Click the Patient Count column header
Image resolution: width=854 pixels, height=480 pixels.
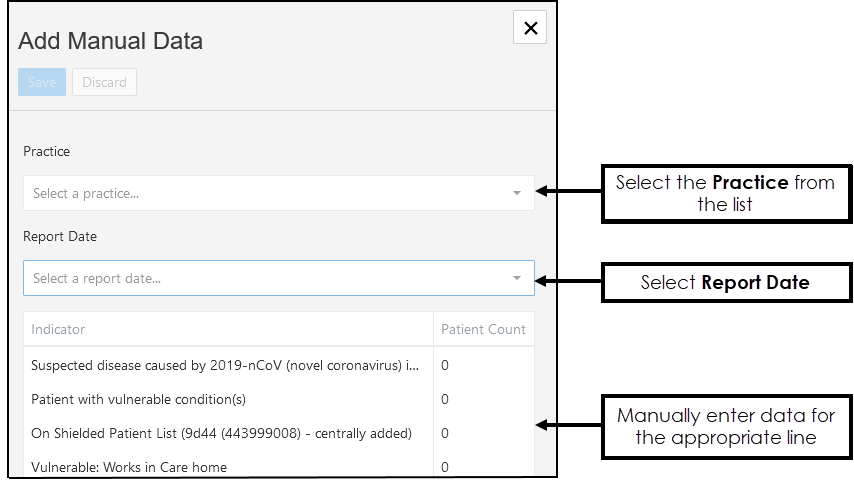(483, 329)
